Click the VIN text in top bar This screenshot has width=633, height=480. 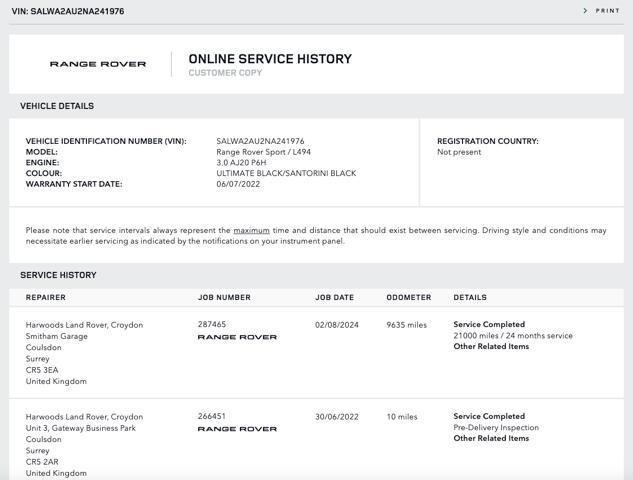click(x=68, y=11)
